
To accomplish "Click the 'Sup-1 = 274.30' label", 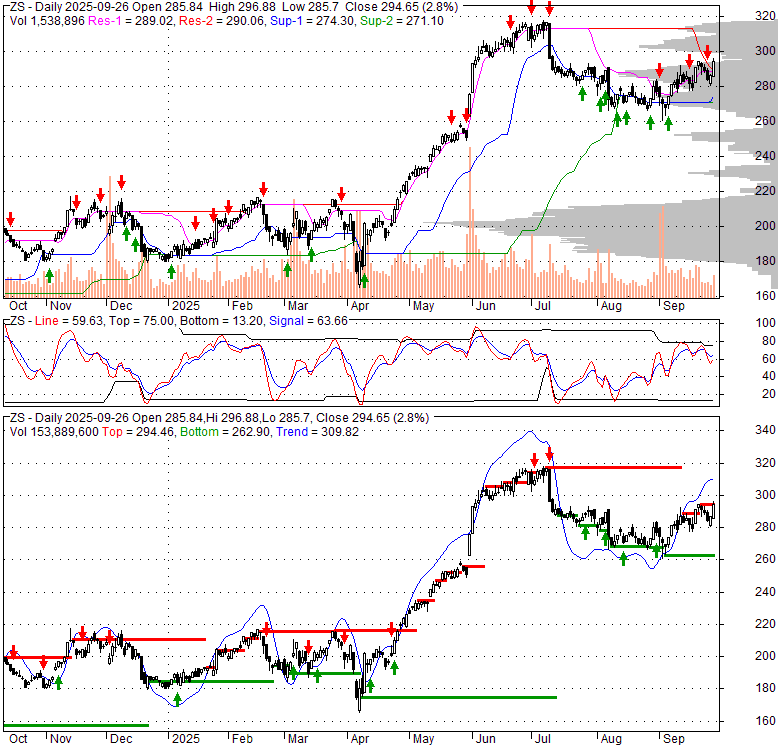I will 312,21.
